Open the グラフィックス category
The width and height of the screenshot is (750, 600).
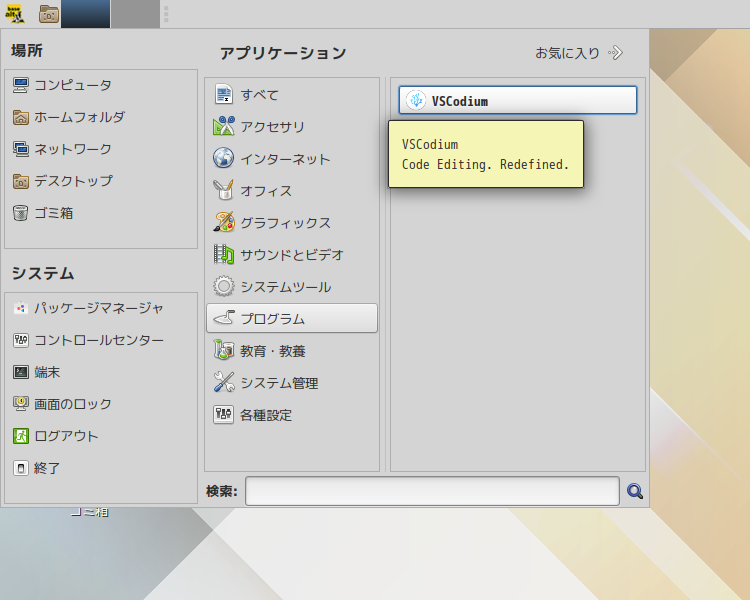coord(292,223)
